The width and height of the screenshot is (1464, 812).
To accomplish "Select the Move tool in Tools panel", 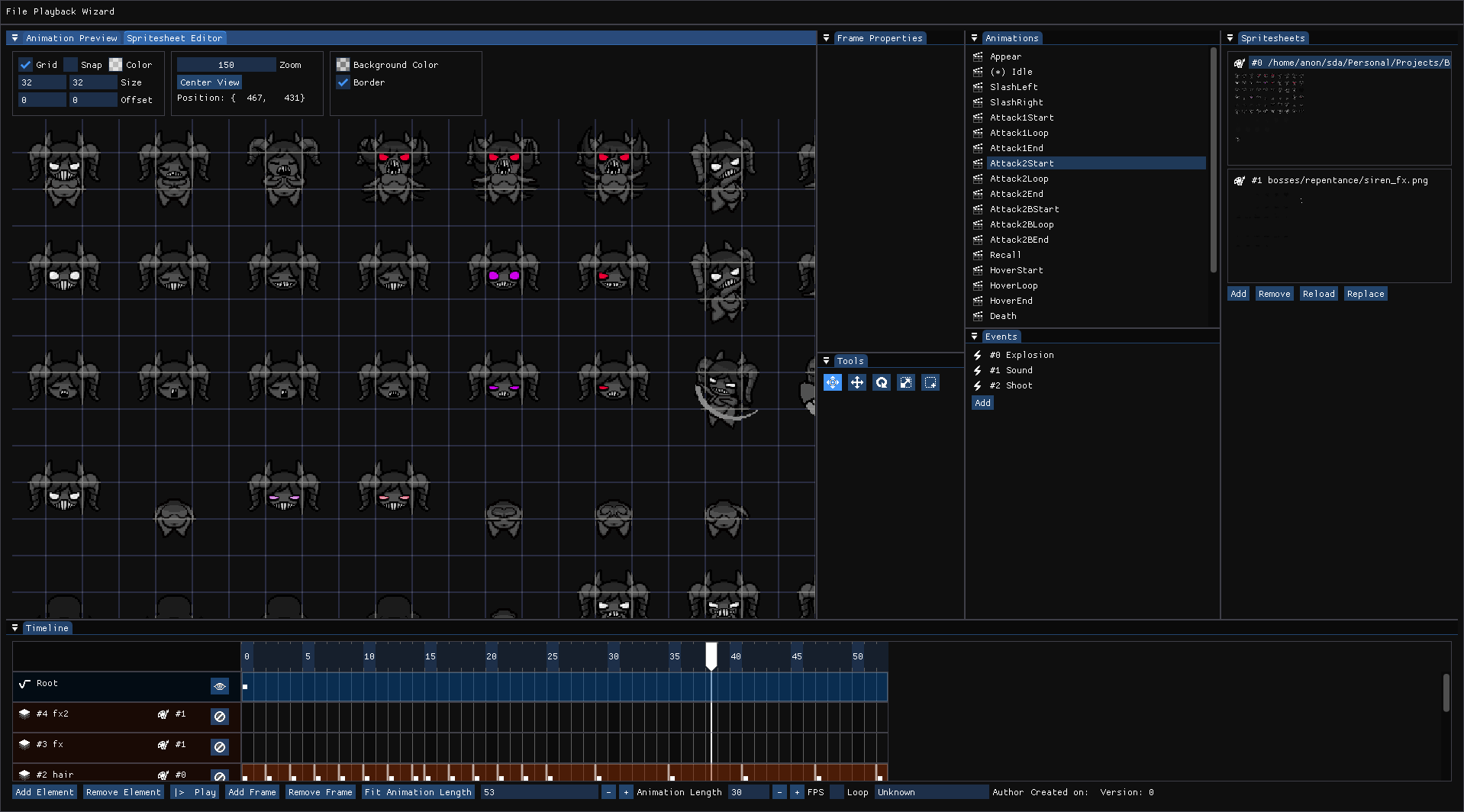I will point(857,382).
